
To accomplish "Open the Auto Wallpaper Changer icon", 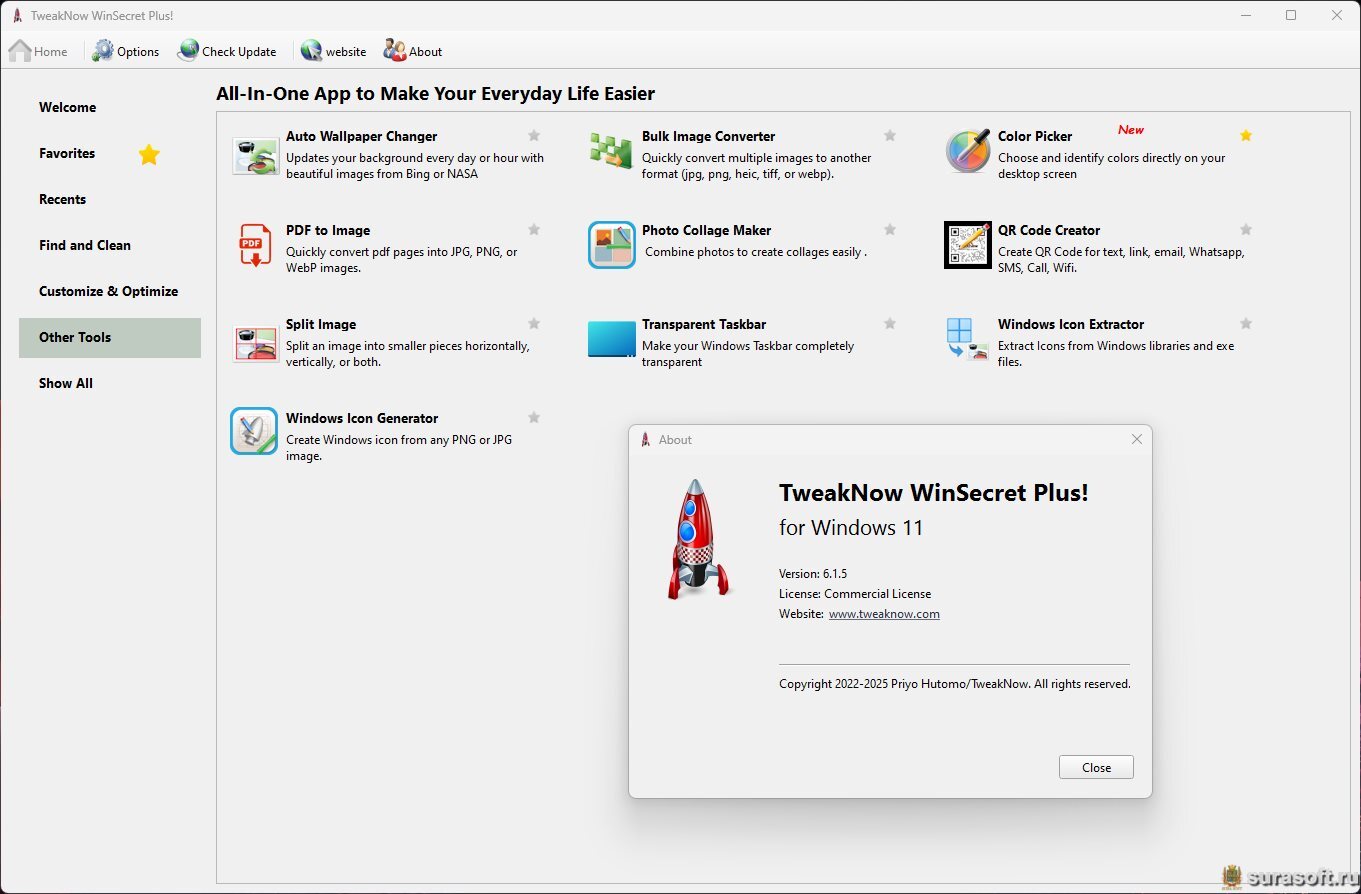I will 255,155.
